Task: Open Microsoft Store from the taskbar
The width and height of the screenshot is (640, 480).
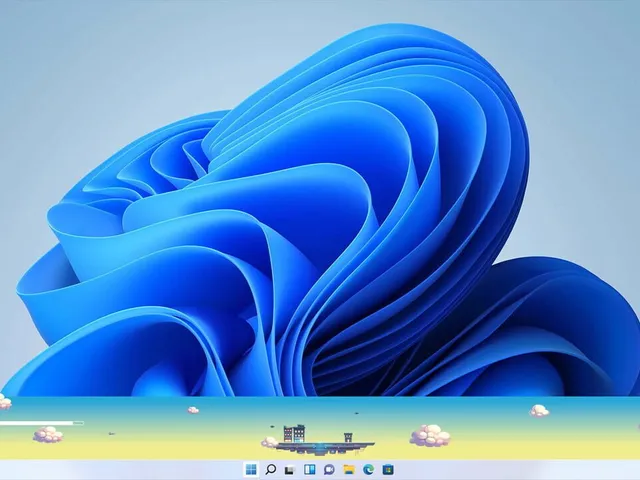Action: coord(388,470)
